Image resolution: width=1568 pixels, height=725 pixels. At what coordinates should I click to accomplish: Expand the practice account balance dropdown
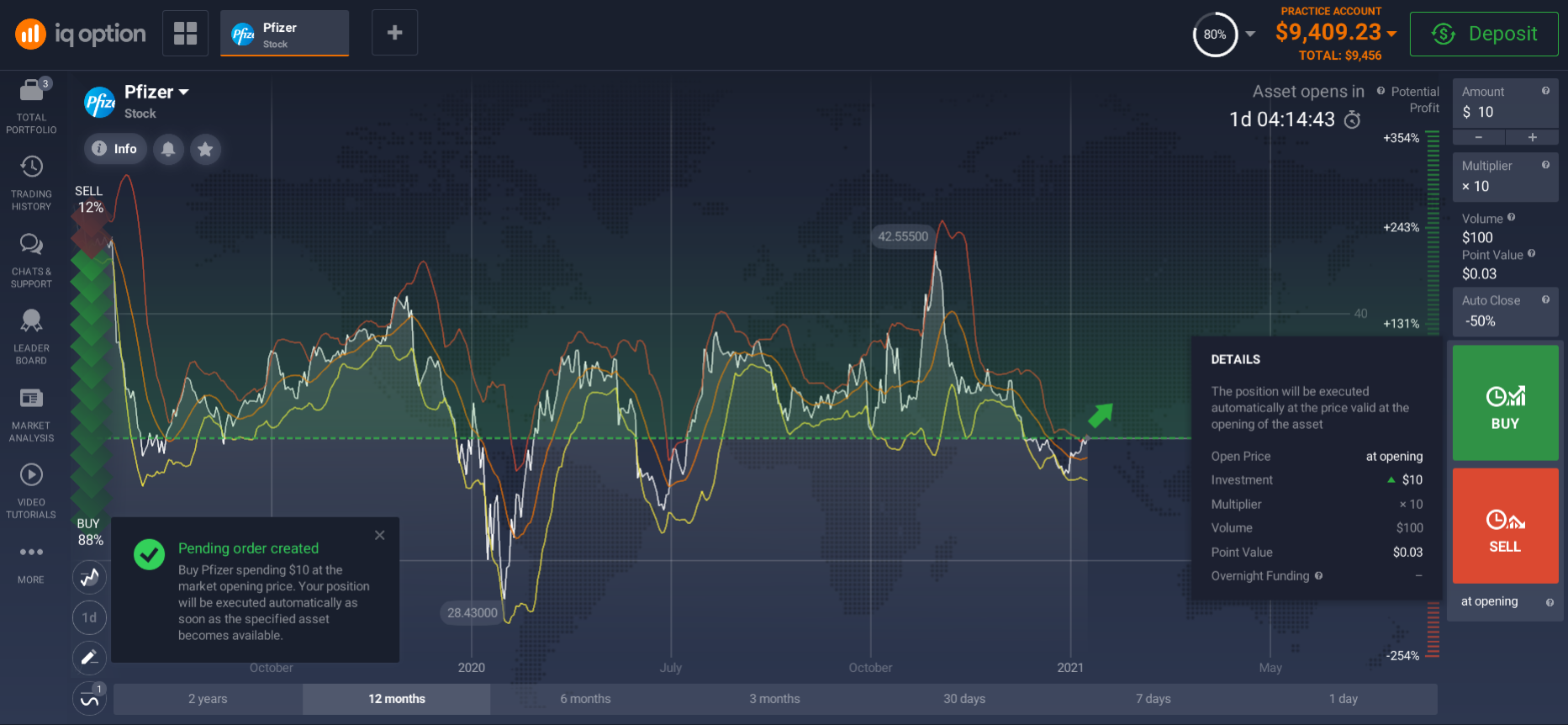coord(1391,34)
